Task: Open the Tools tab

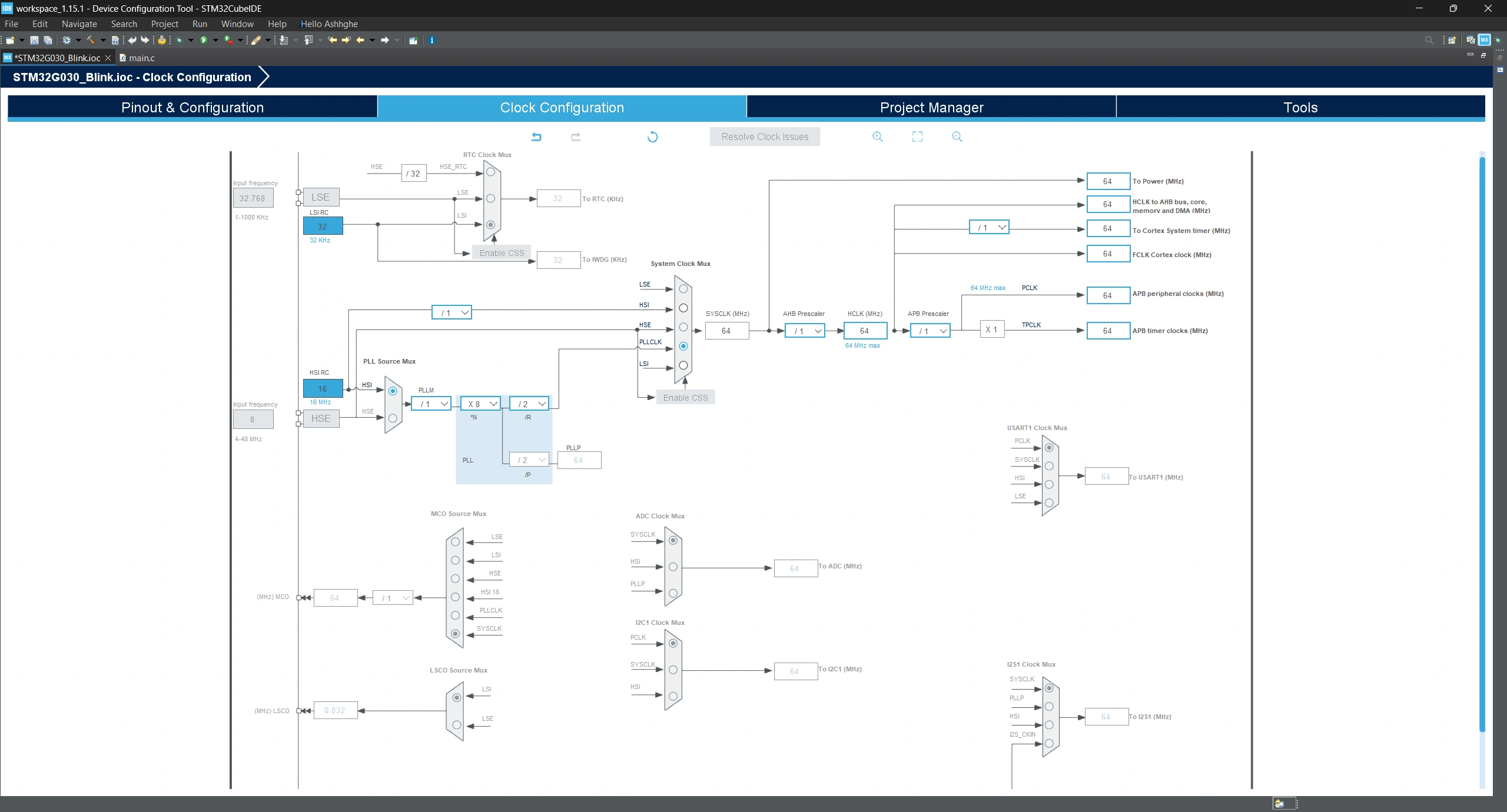Action: coord(1300,107)
